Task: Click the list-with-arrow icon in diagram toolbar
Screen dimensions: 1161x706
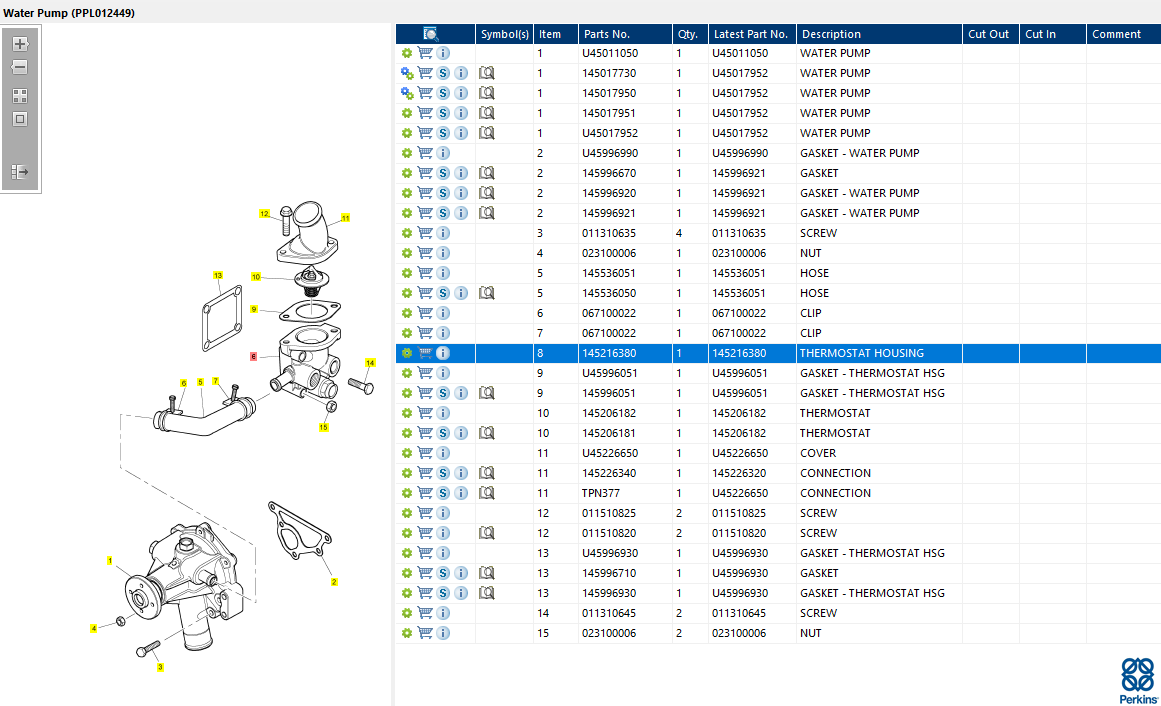Action: tap(20, 172)
